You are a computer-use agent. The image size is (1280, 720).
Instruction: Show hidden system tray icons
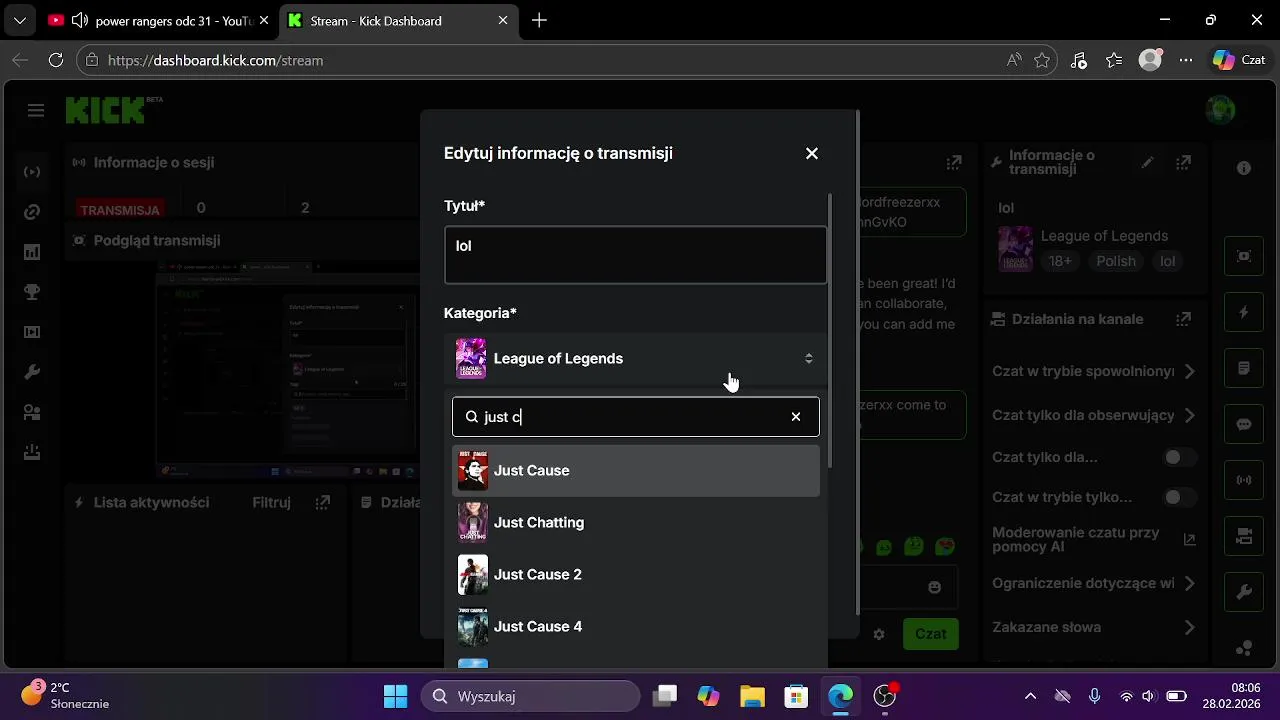tap(1030, 696)
